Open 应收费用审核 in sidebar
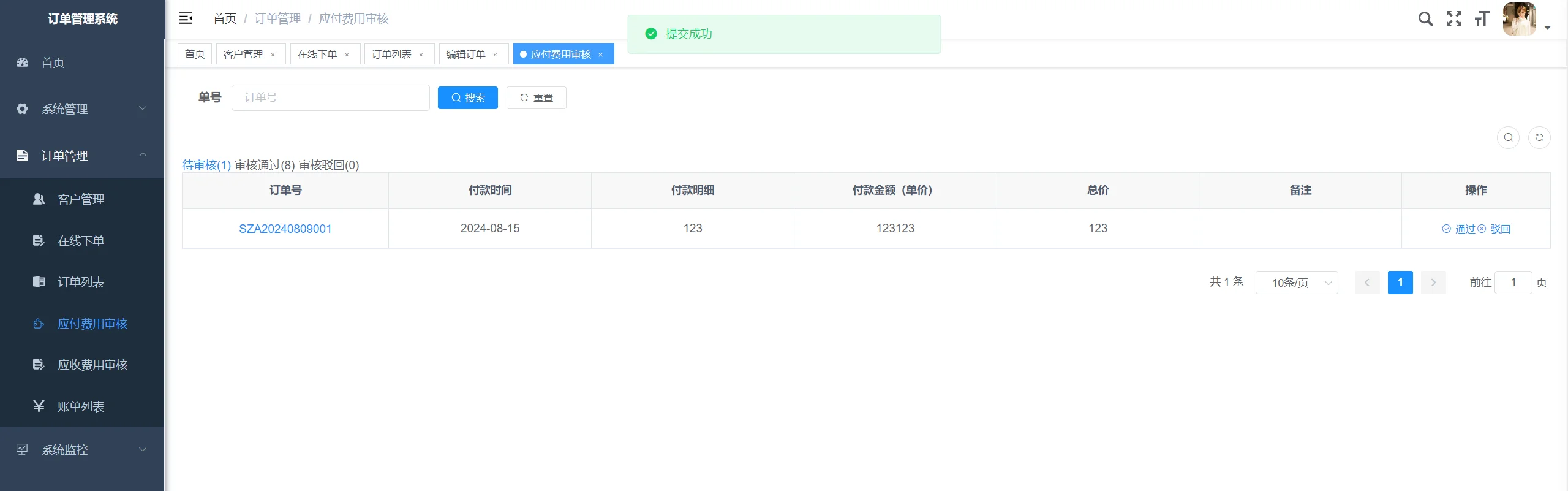 pos(82,365)
